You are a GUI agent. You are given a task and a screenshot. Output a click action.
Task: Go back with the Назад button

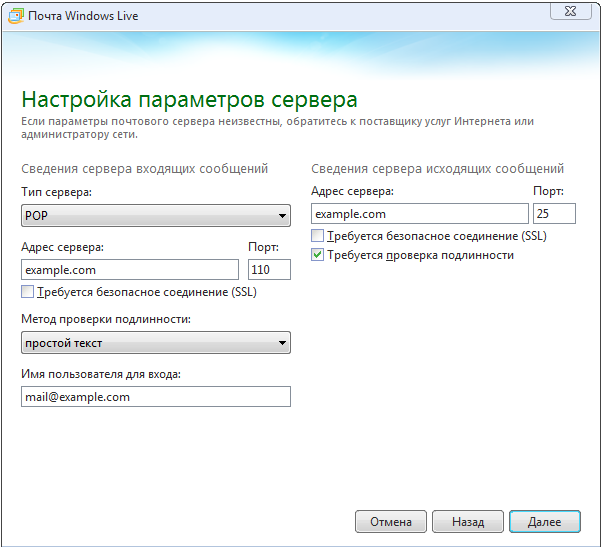click(x=467, y=522)
